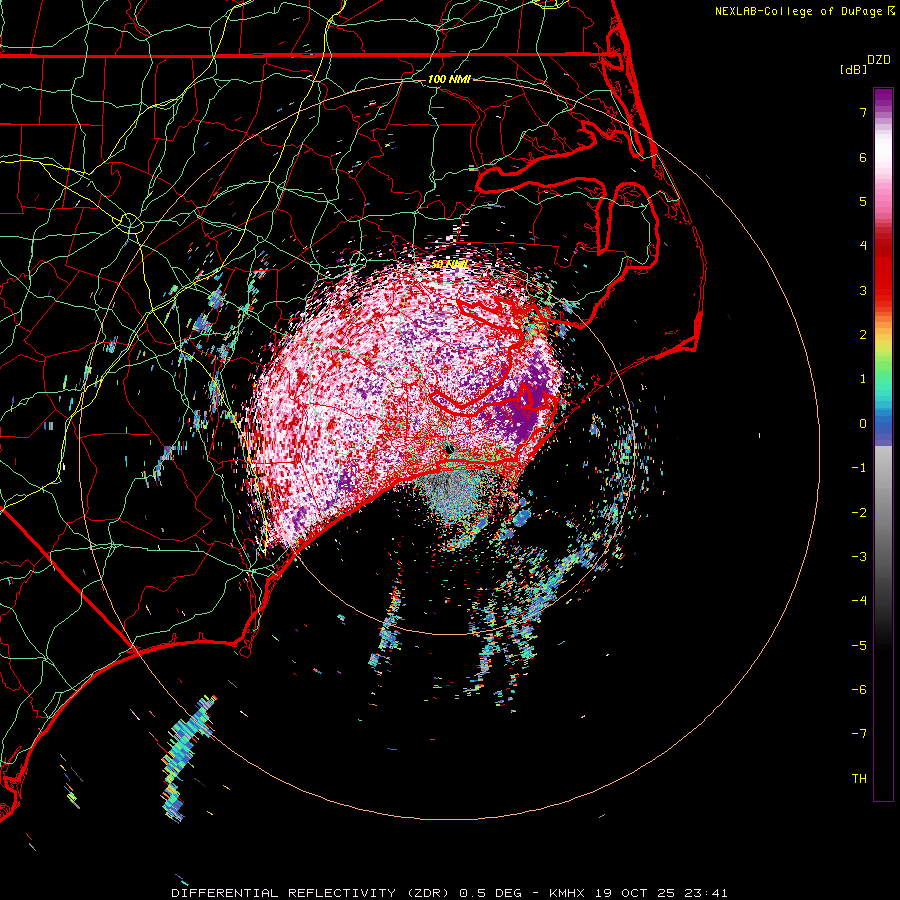900x900 pixels.
Task: Select the 0 dB scale label
Action: [x=863, y=424]
